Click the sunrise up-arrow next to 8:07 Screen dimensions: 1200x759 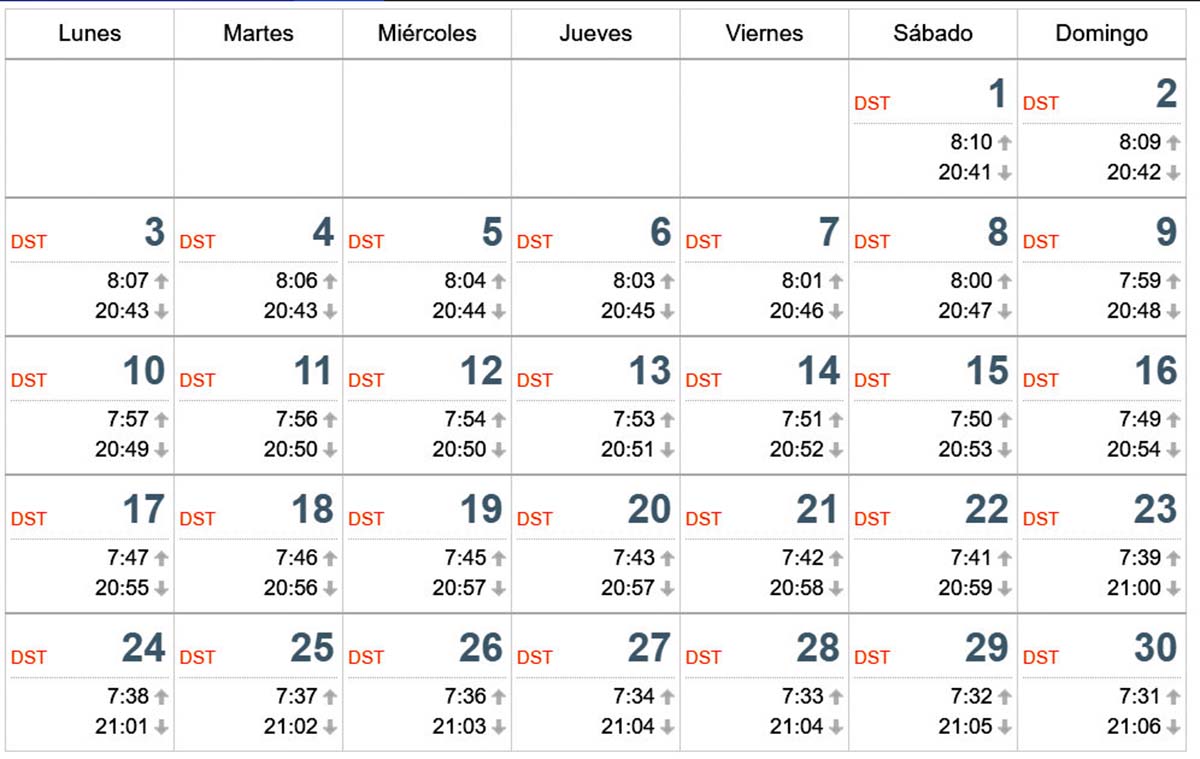point(161,282)
